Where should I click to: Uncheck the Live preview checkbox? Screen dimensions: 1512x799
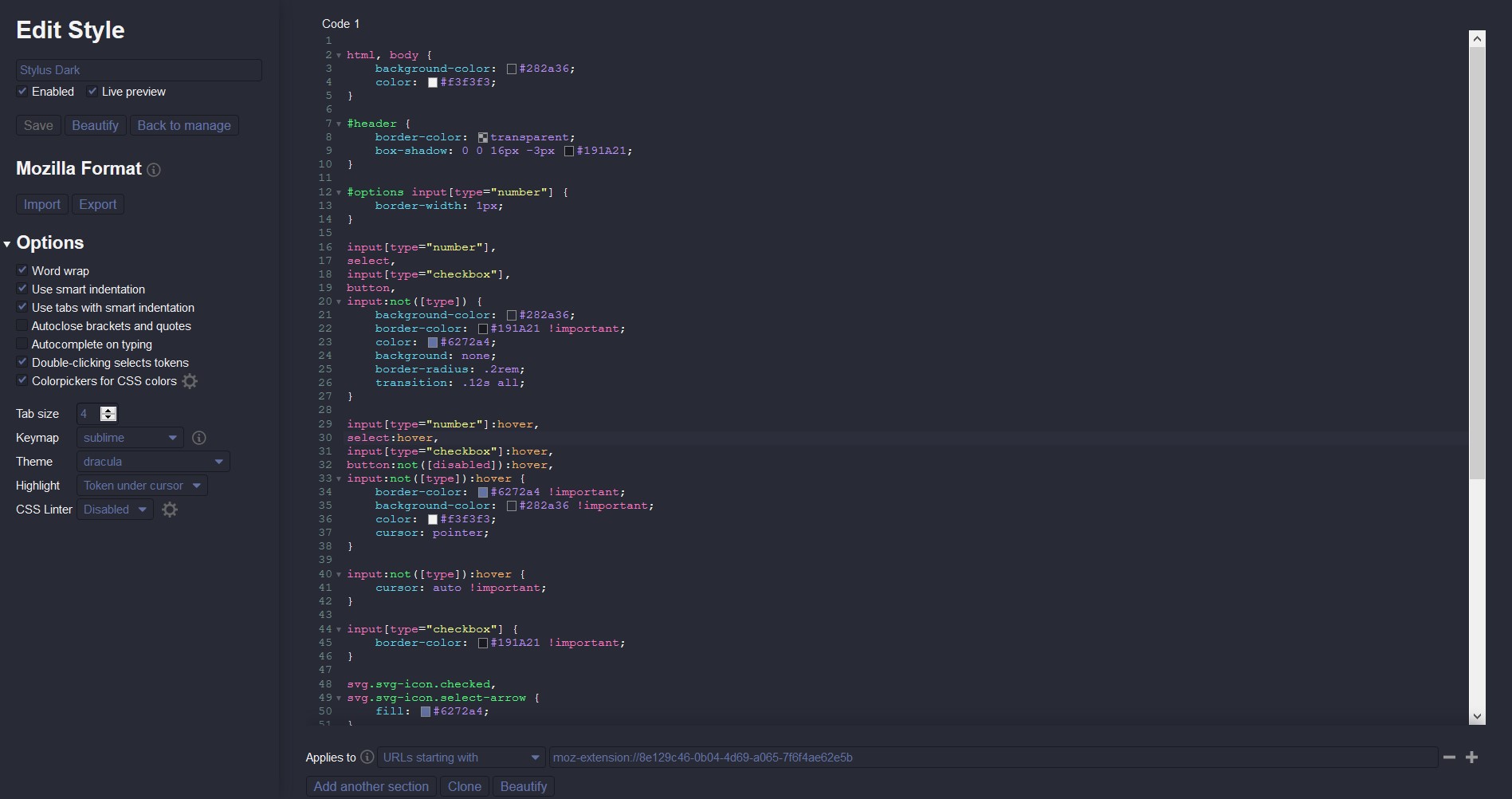point(92,92)
